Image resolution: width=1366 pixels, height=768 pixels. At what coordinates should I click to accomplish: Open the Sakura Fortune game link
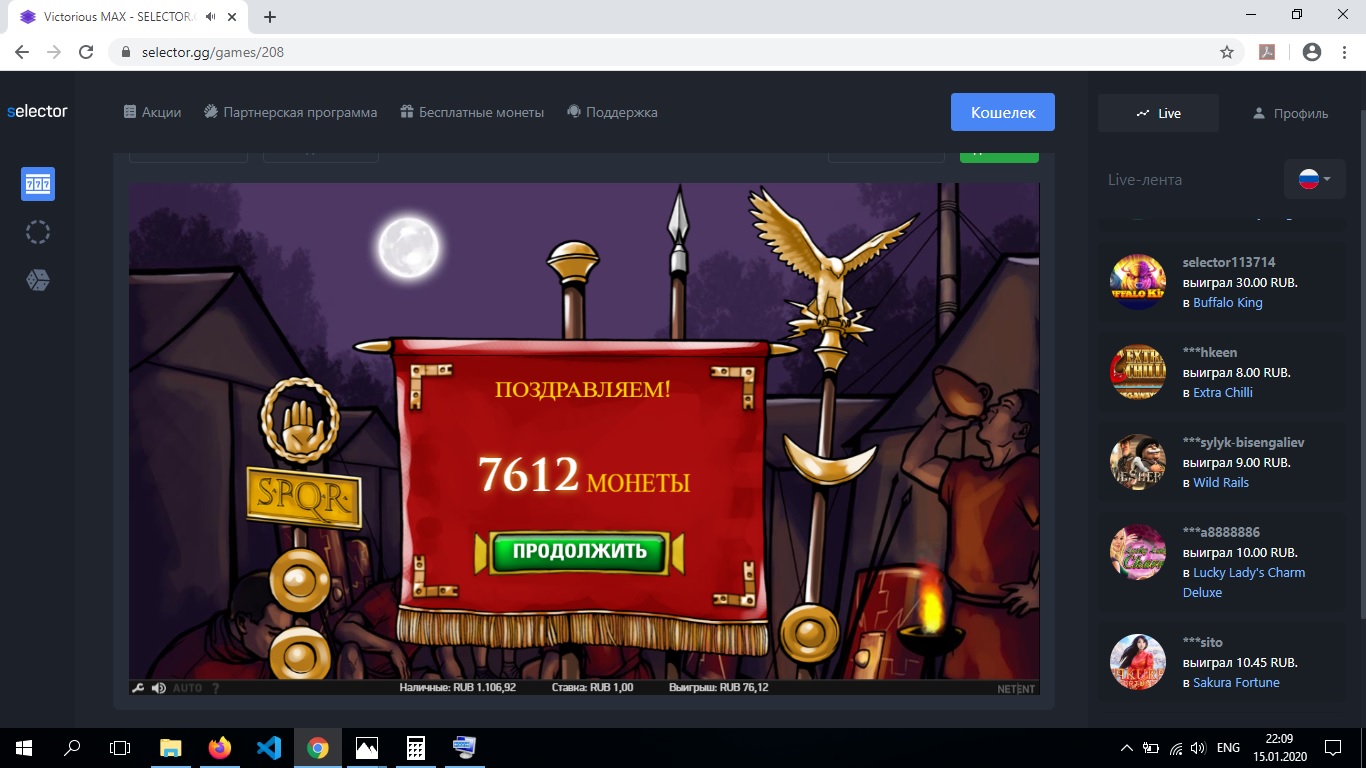click(1236, 682)
